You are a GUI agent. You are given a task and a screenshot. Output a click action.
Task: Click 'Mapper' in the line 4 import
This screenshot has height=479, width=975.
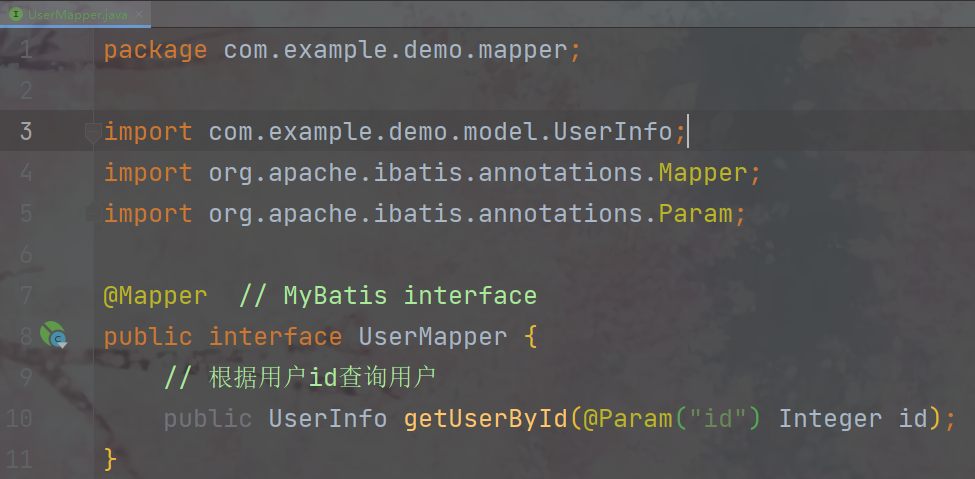703,172
